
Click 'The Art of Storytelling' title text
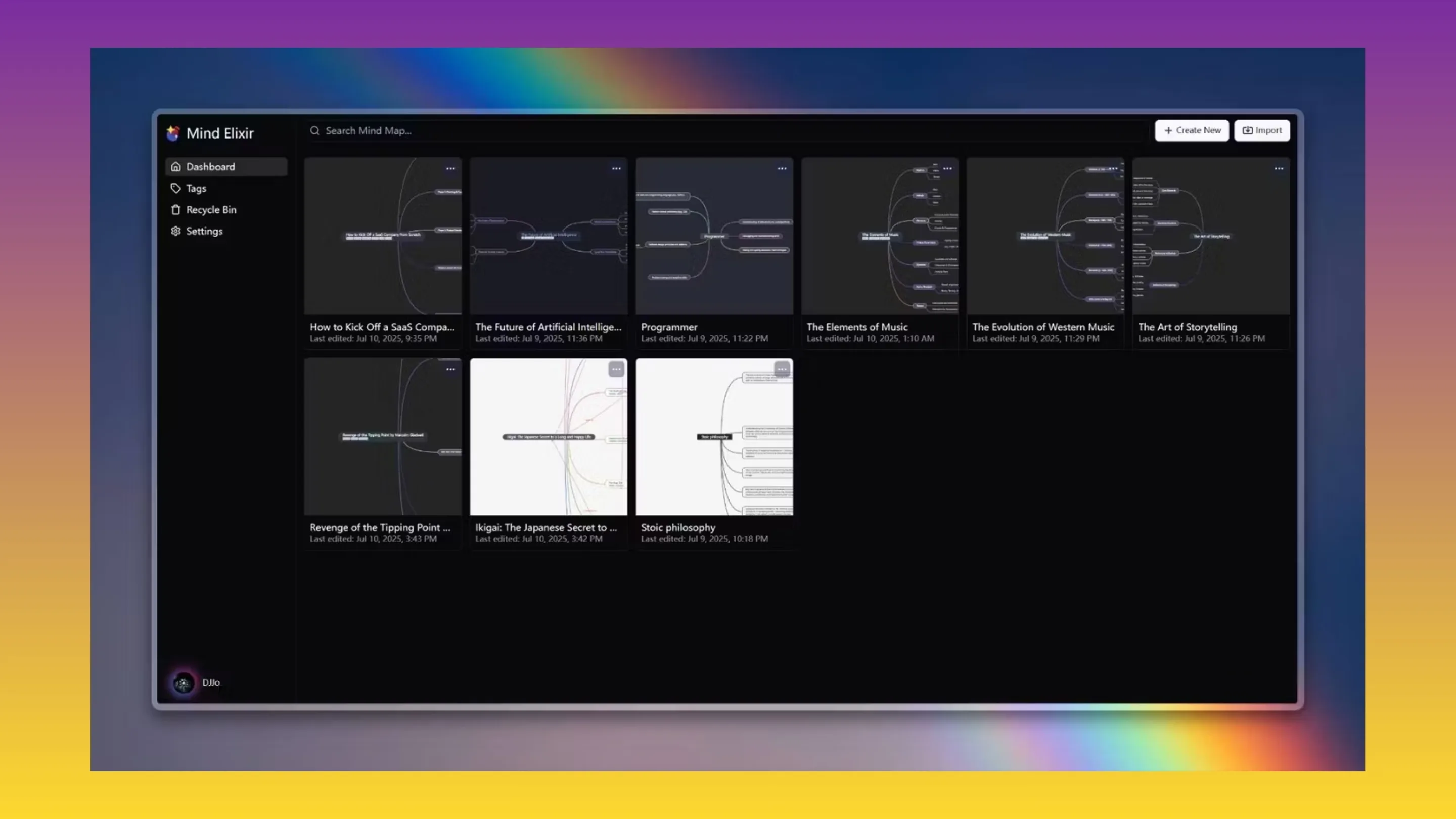(1188, 327)
